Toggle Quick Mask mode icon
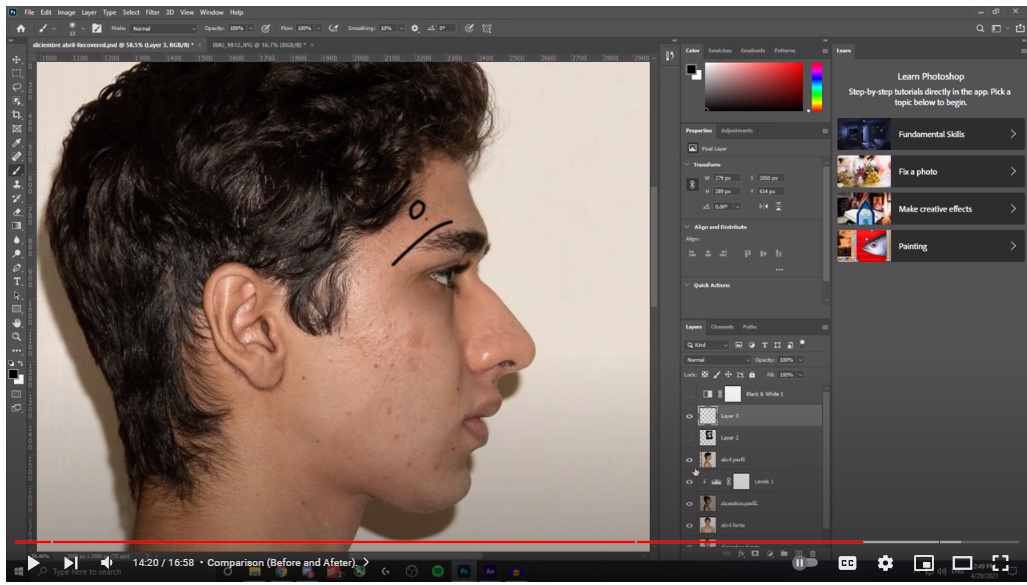 (16, 394)
